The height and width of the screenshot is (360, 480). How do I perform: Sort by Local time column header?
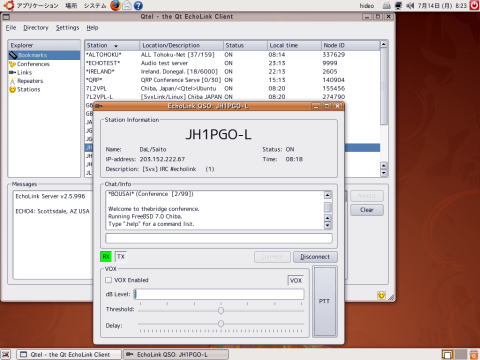pyautogui.click(x=294, y=45)
